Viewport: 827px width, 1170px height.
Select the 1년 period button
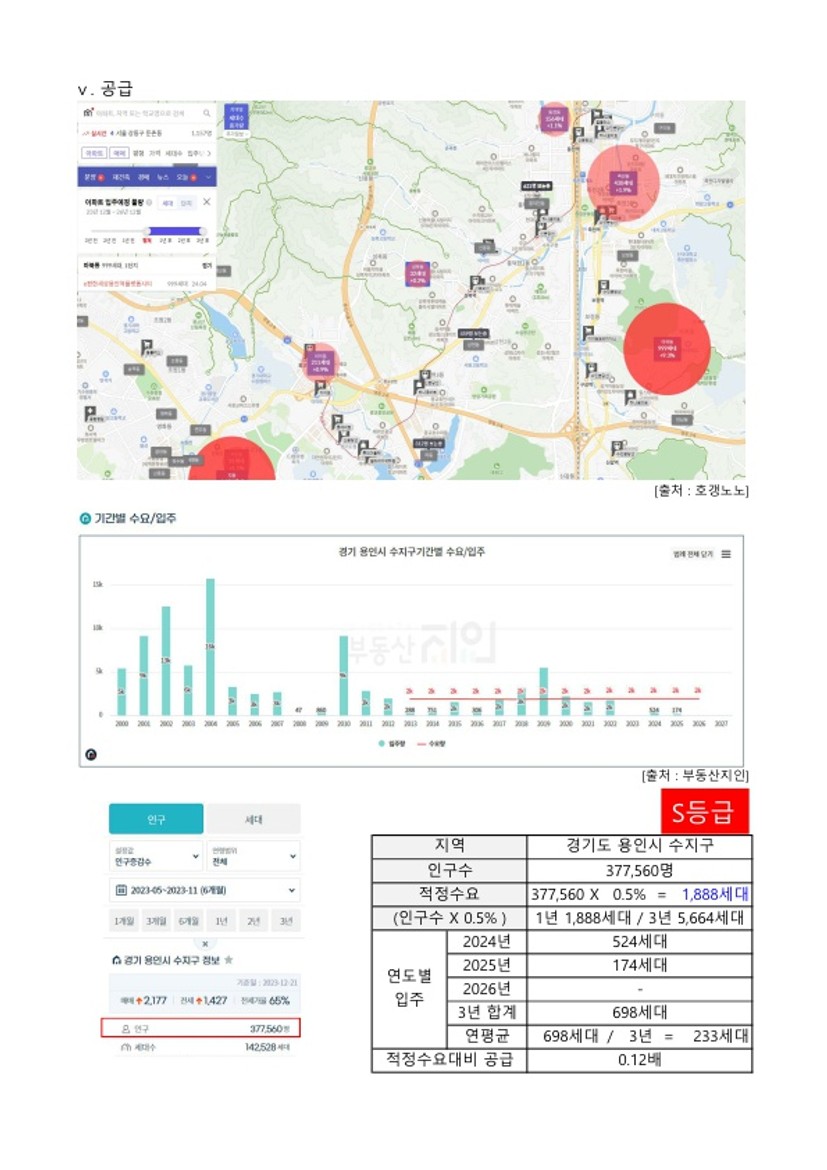tap(221, 922)
